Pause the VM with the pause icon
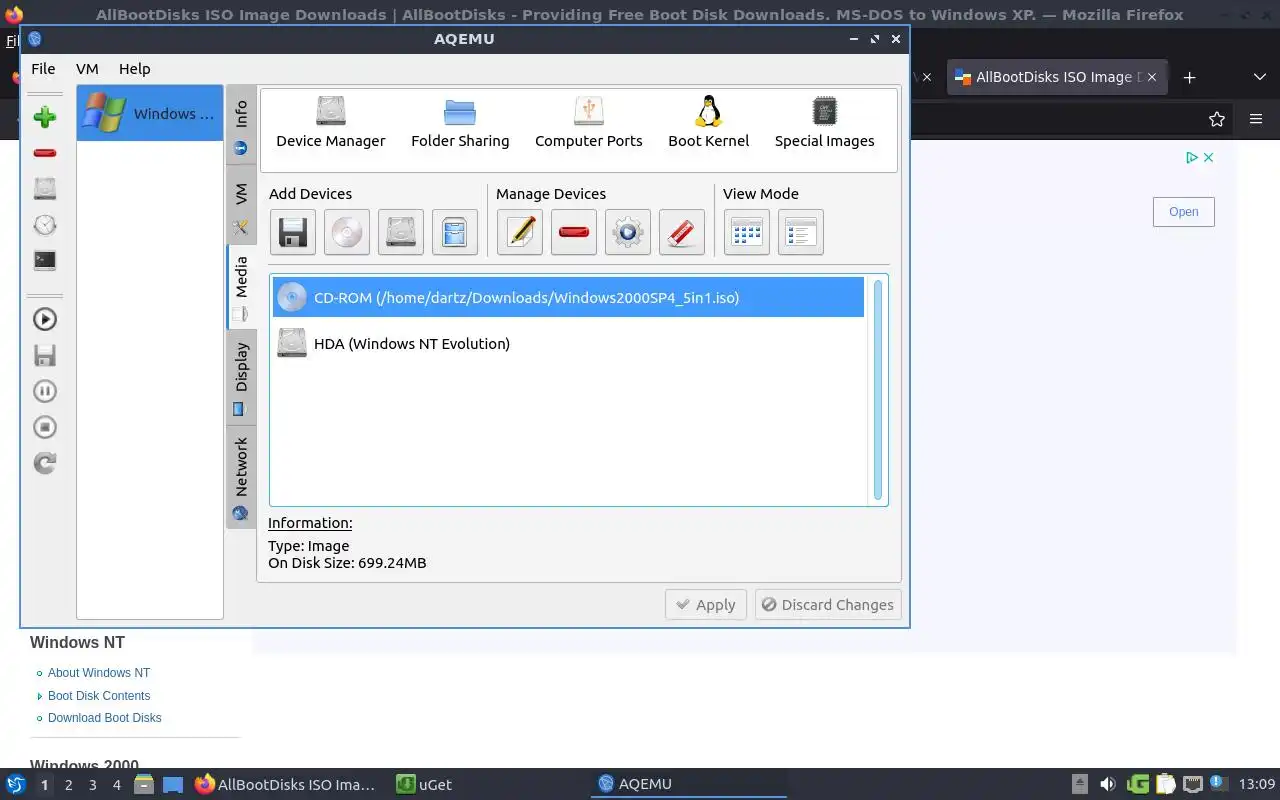This screenshot has height=800, width=1280. click(44, 391)
